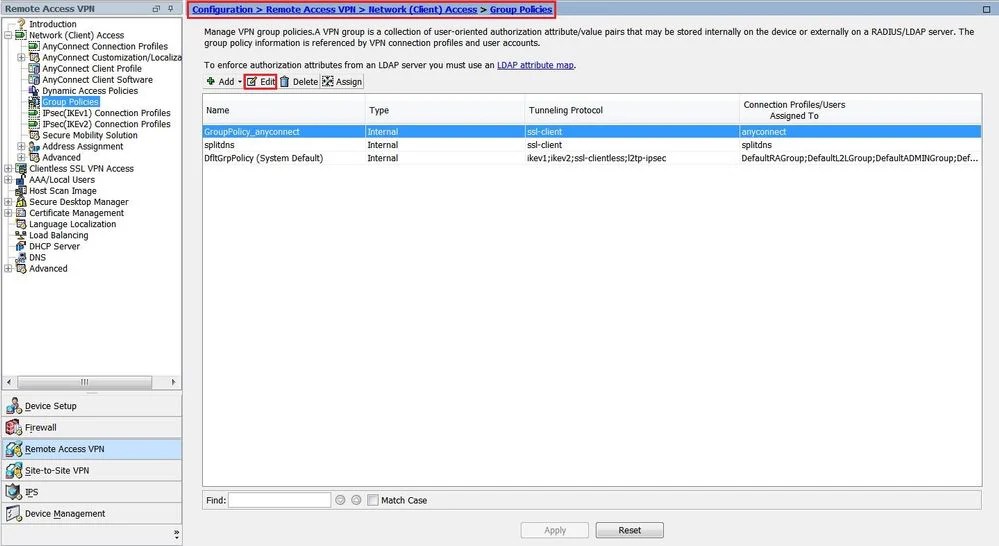Select splitdns group policy row
Viewport: 999px width, 546px height.
[592, 145]
